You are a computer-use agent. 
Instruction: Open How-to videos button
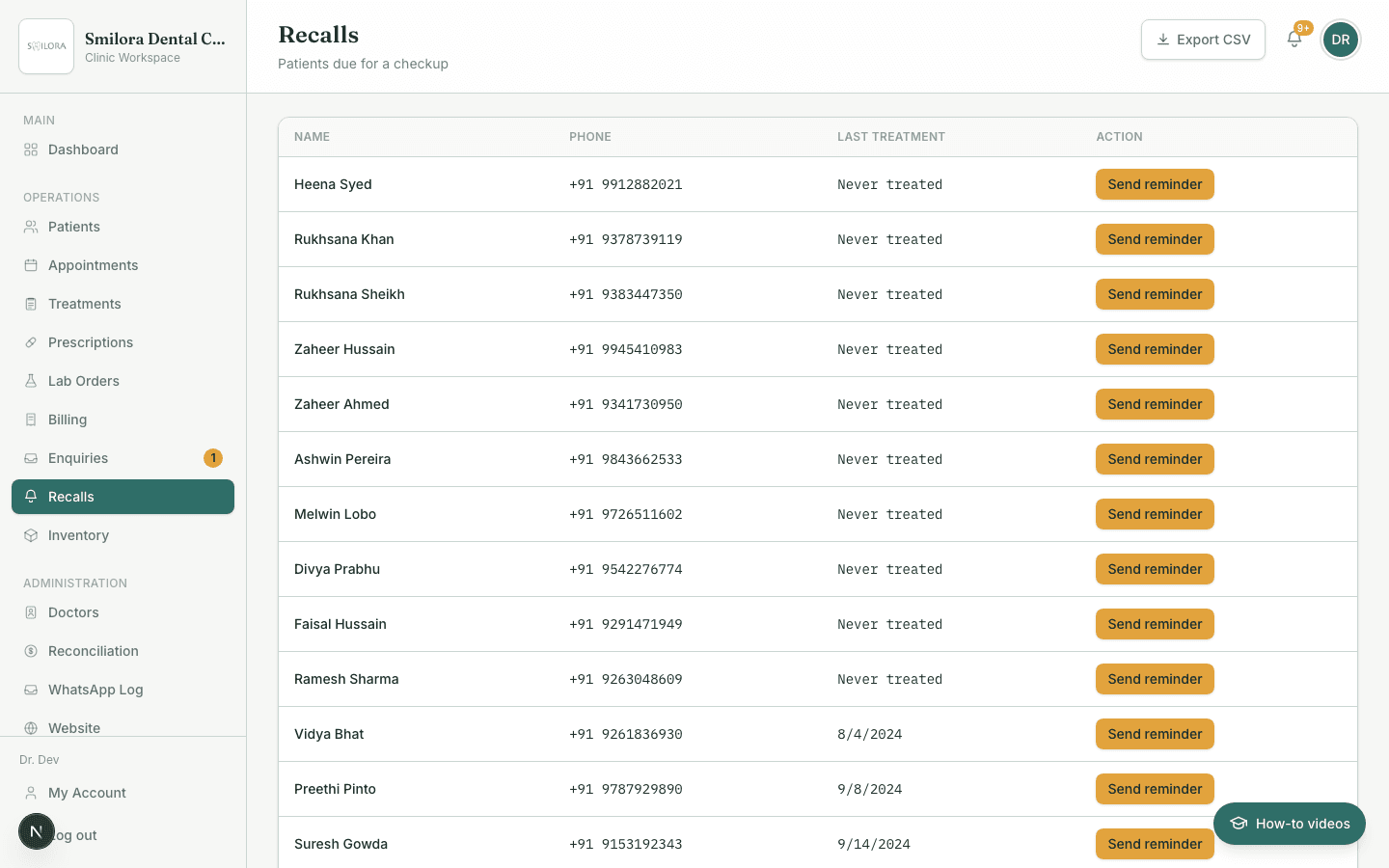(x=1290, y=824)
